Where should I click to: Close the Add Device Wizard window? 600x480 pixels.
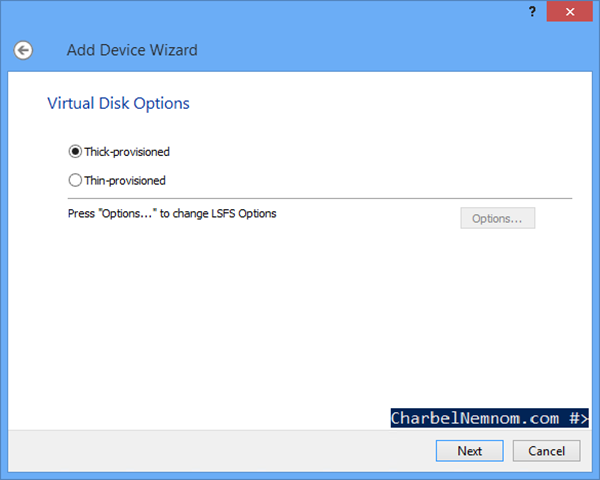coord(569,12)
